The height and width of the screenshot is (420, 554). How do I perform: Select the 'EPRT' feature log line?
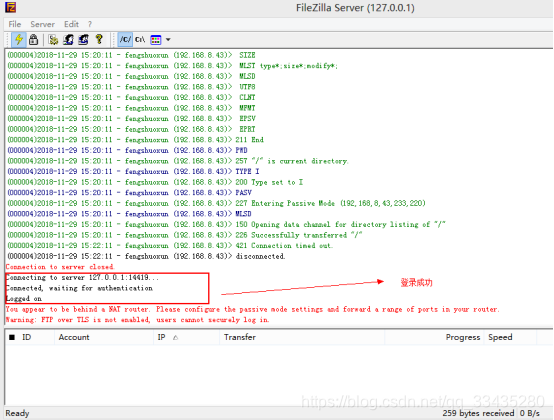pos(131,129)
